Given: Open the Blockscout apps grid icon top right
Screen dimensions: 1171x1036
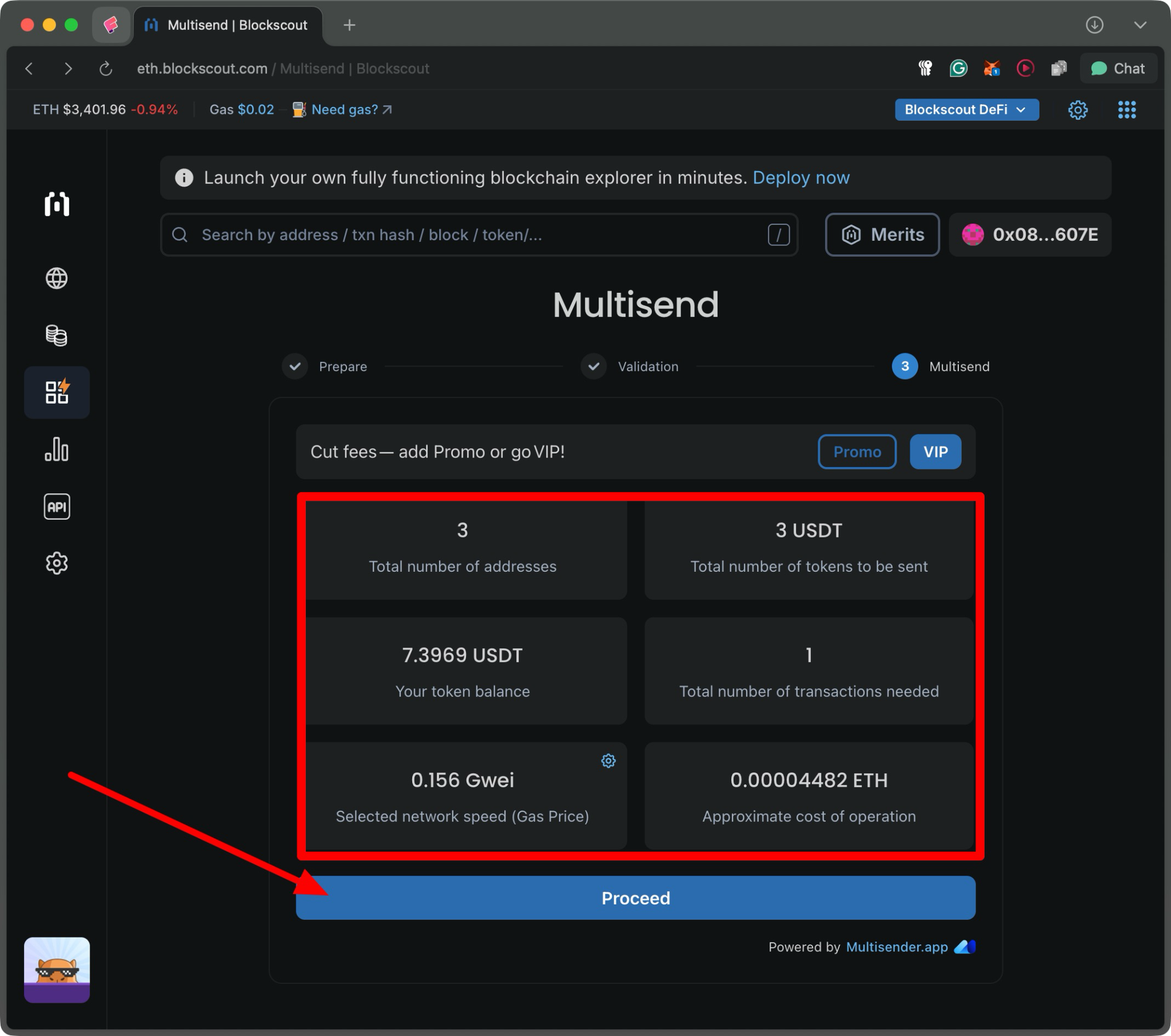Looking at the screenshot, I should (x=1127, y=109).
